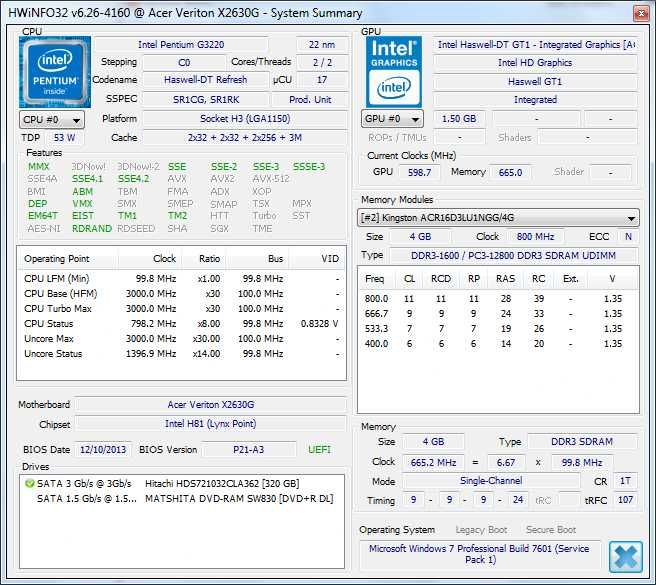Click the CR value 1T
The width and height of the screenshot is (656, 585).
coord(625,481)
